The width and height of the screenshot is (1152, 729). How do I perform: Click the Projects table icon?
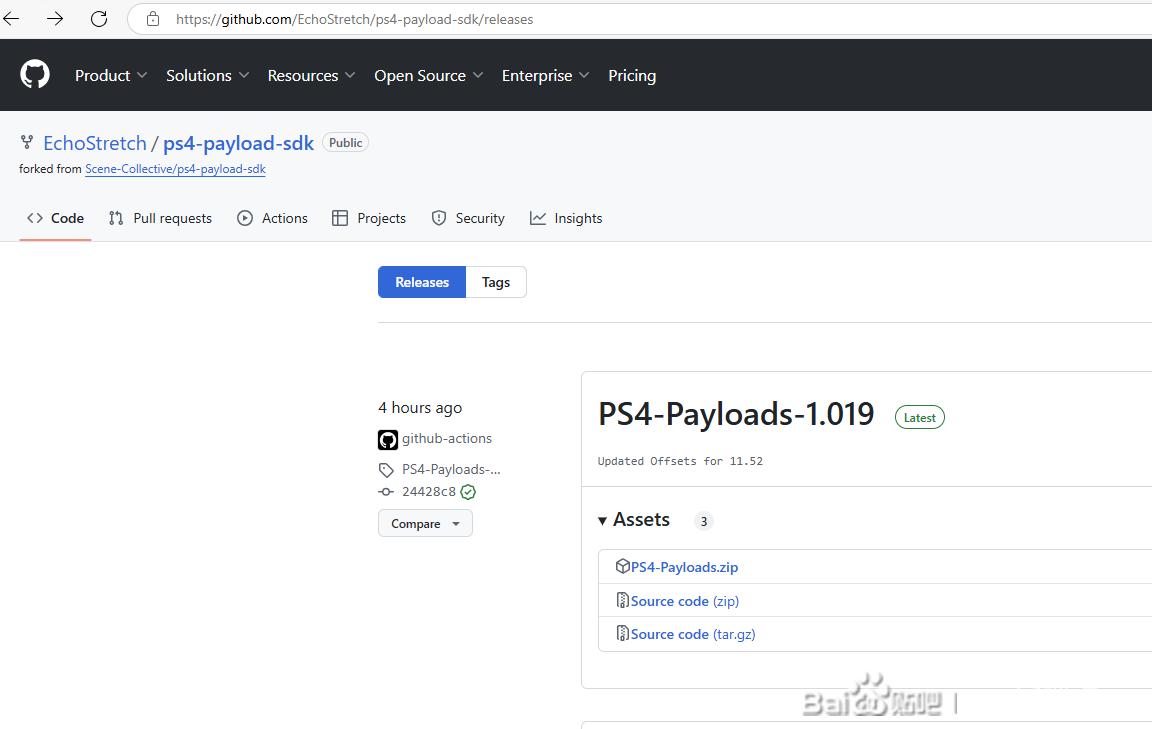click(339, 218)
